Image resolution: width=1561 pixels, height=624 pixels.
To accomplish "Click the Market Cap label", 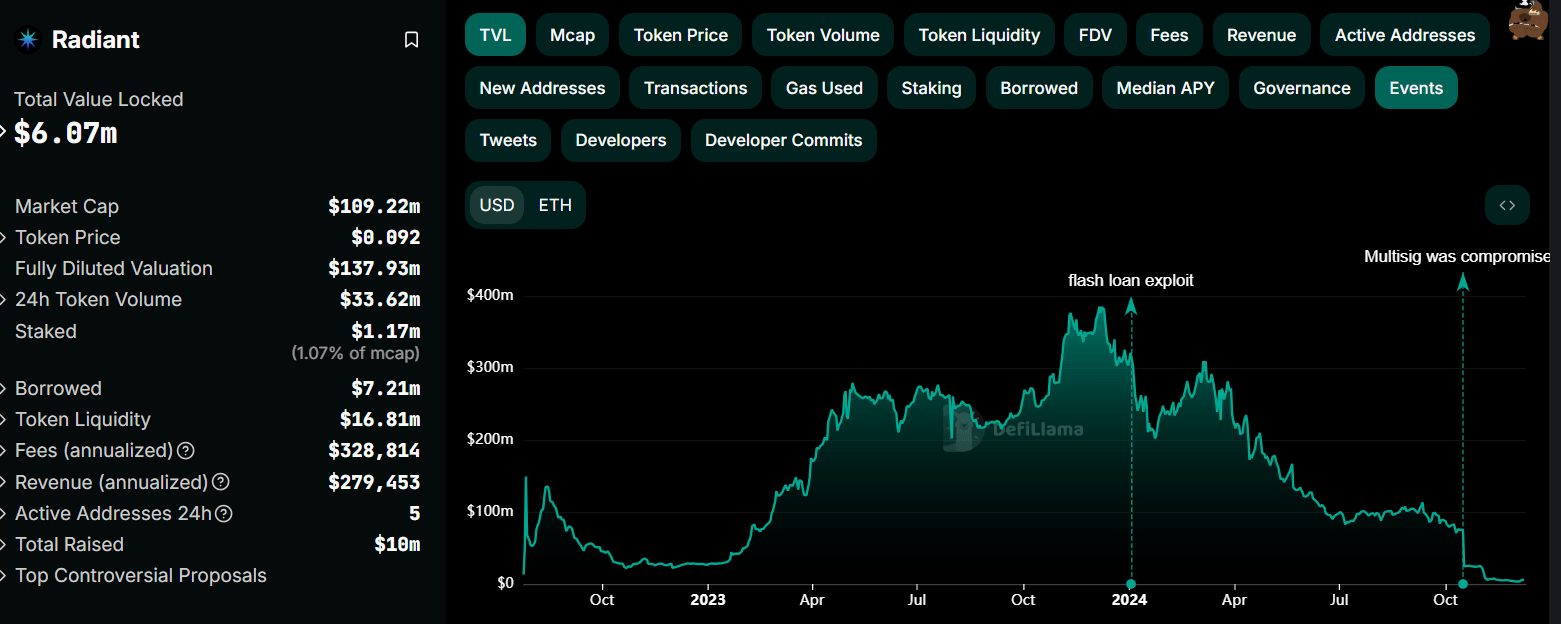I will pyautogui.click(x=67, y=207).
